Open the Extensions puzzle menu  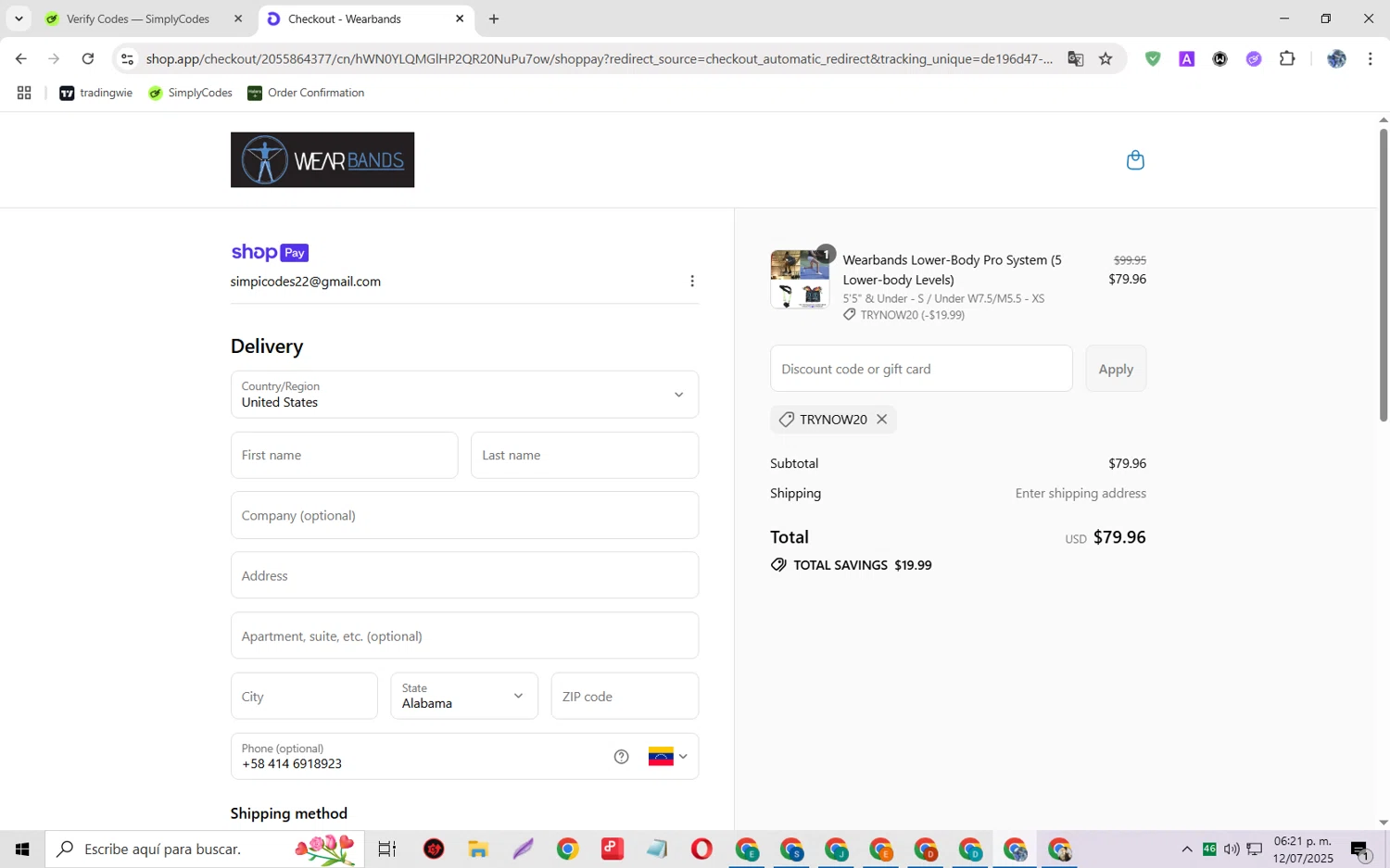(1287, 58)
